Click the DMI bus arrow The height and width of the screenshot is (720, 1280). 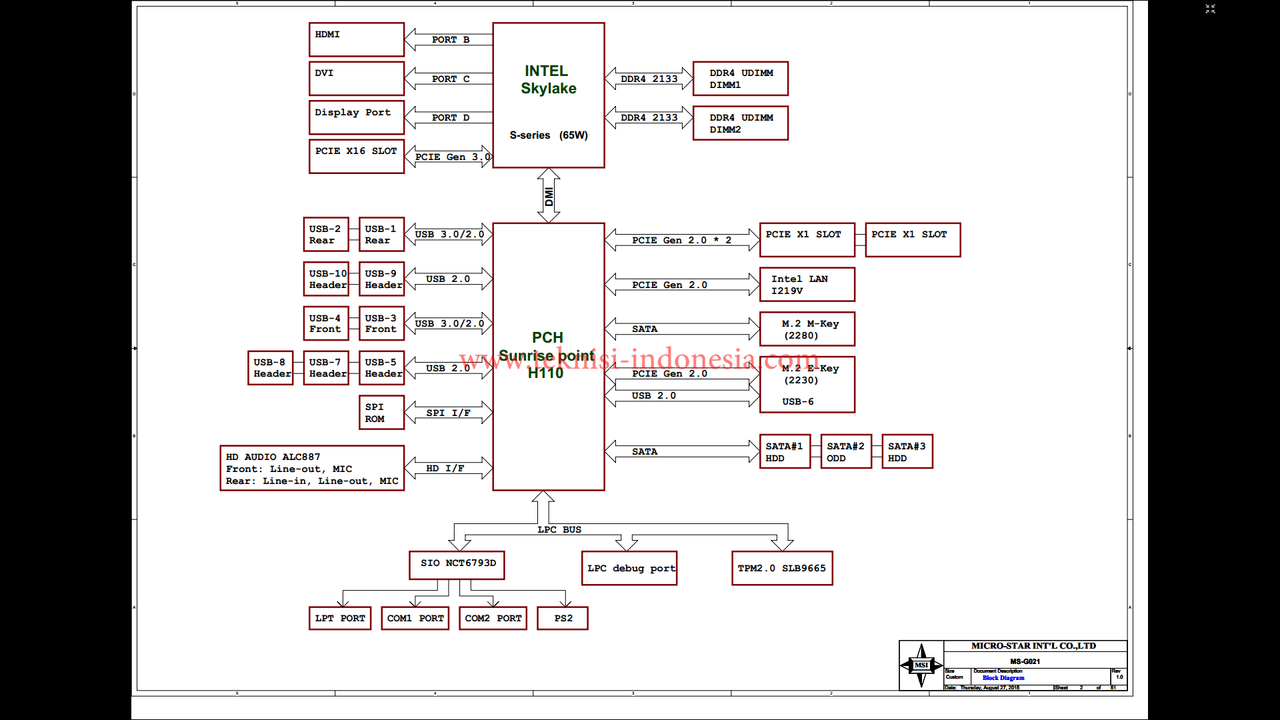[x=548, y=195]
